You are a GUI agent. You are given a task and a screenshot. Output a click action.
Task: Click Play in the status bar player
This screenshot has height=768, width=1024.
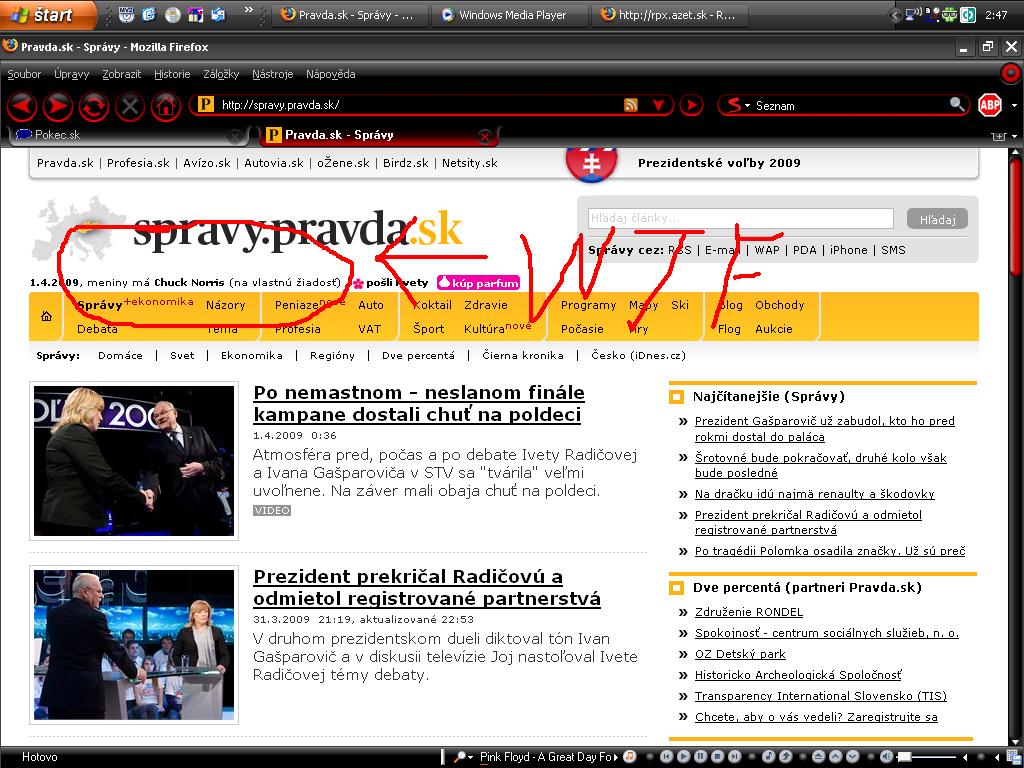(683, 756)
